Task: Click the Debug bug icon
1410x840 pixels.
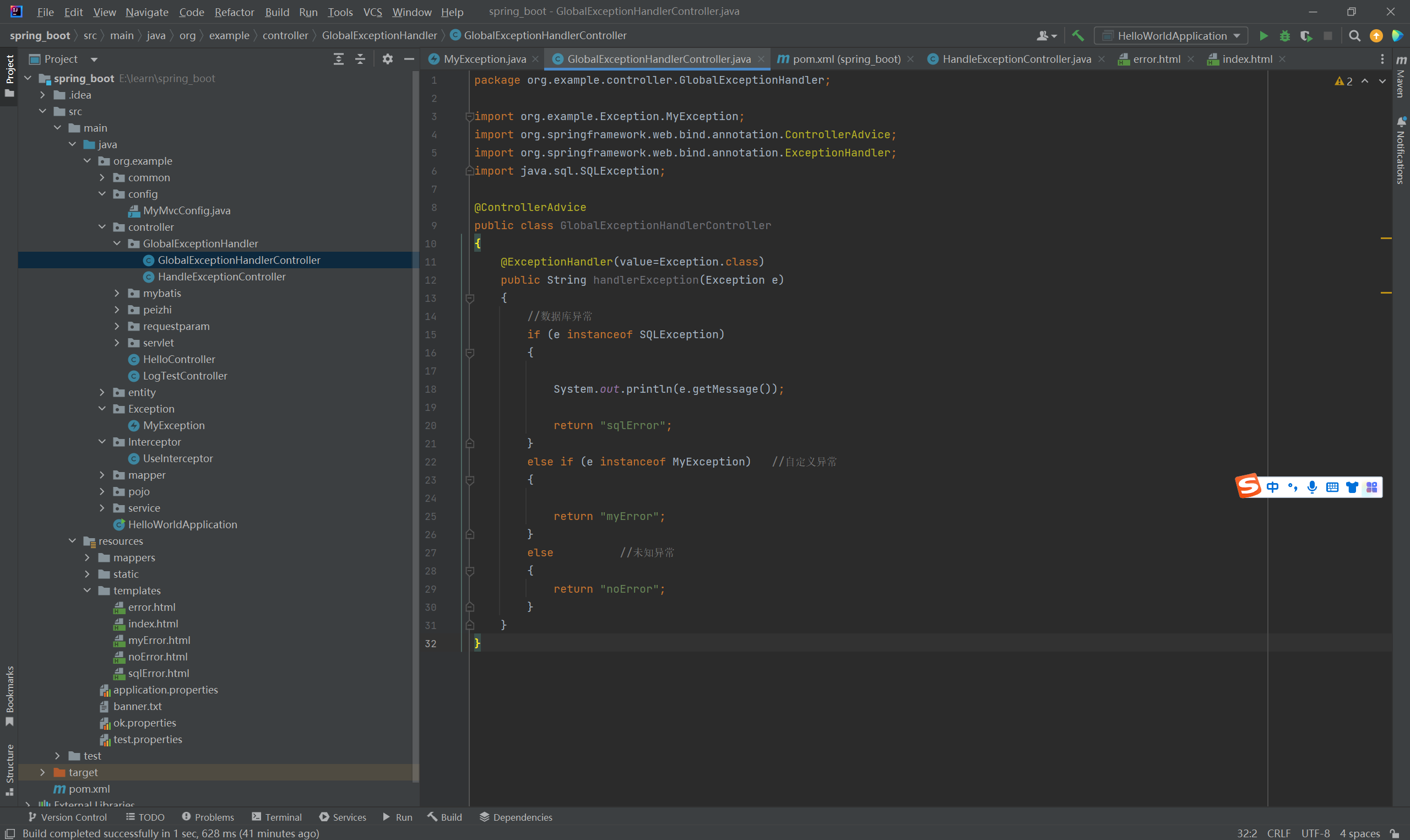Action: (1284, 36)
